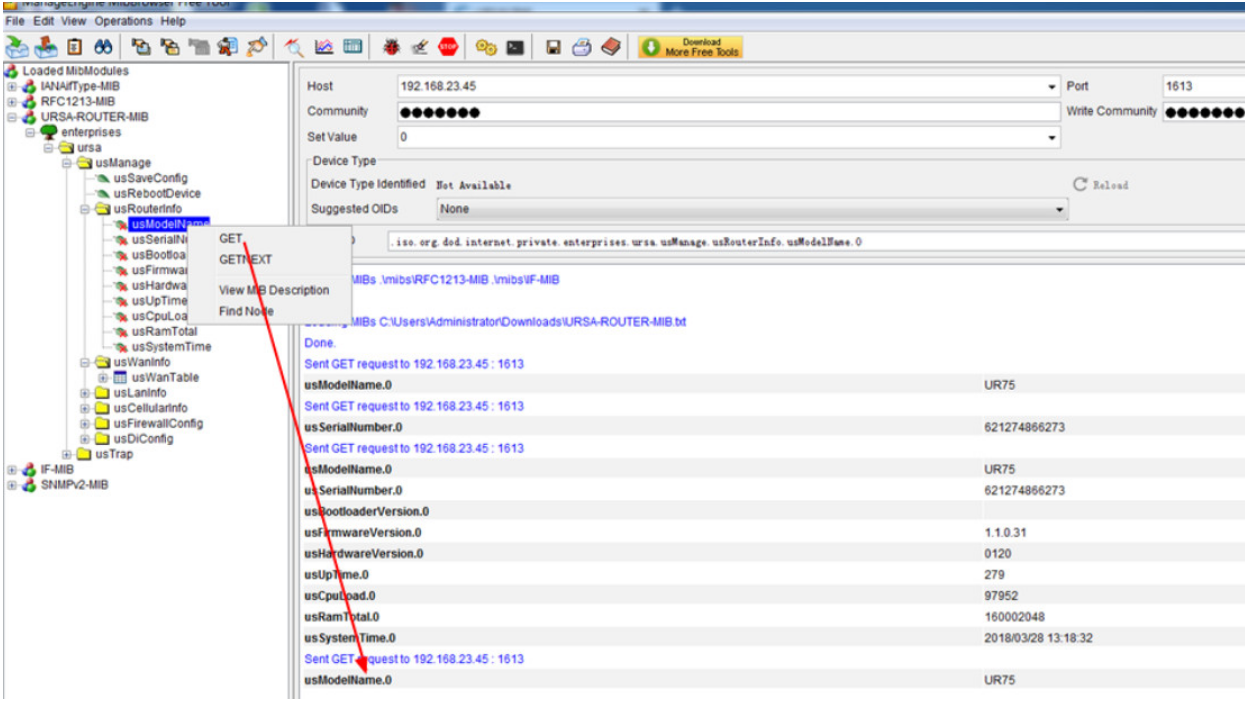Open the Edit menu
Screen dimensions: 1245x709
43,21
